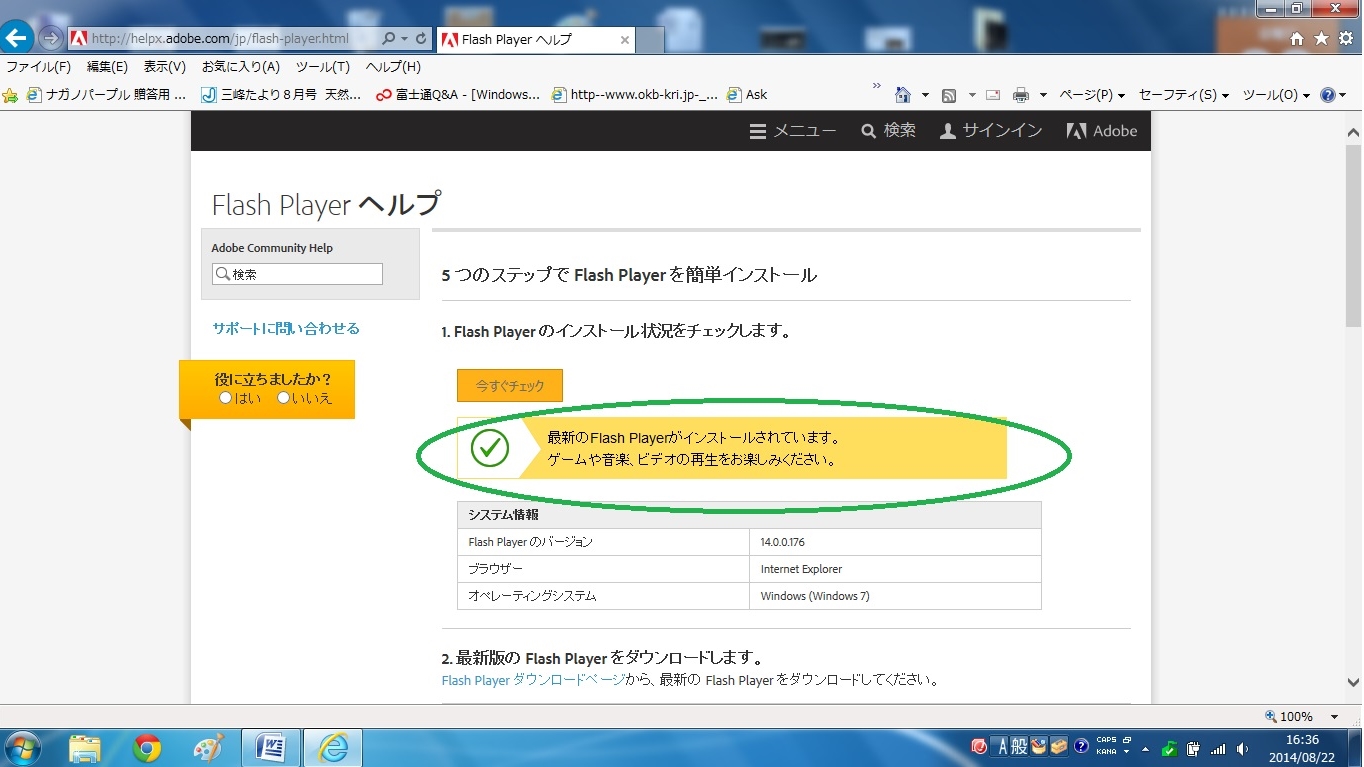1364x767 pixels.
Task: Open ナガノパープル favorites bar link
Action: click(x=107, y=95)
